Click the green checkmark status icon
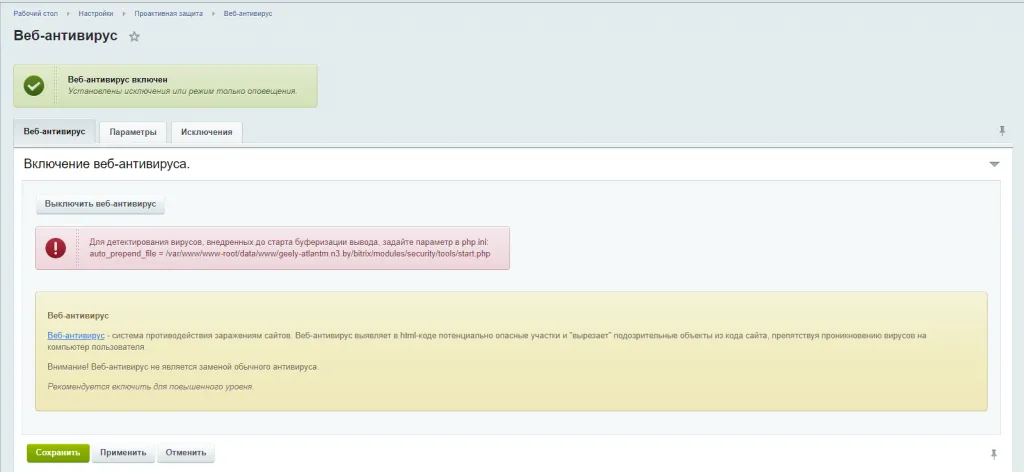The width and height of the screenshot is (1024, 472). click(34, 86)
